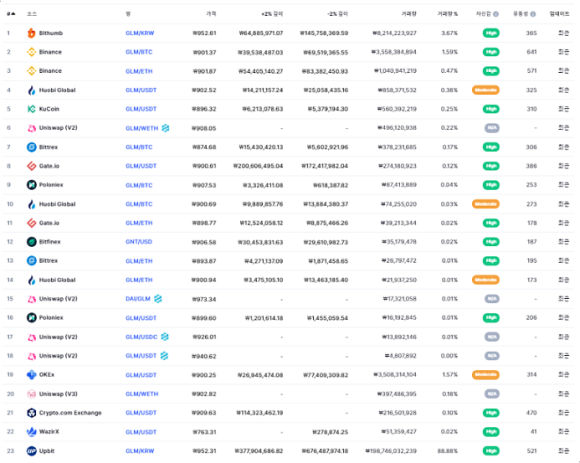
Task: Click the ₩114,323,462.19 depth value for Crypto.com
Action: [260, 413]
